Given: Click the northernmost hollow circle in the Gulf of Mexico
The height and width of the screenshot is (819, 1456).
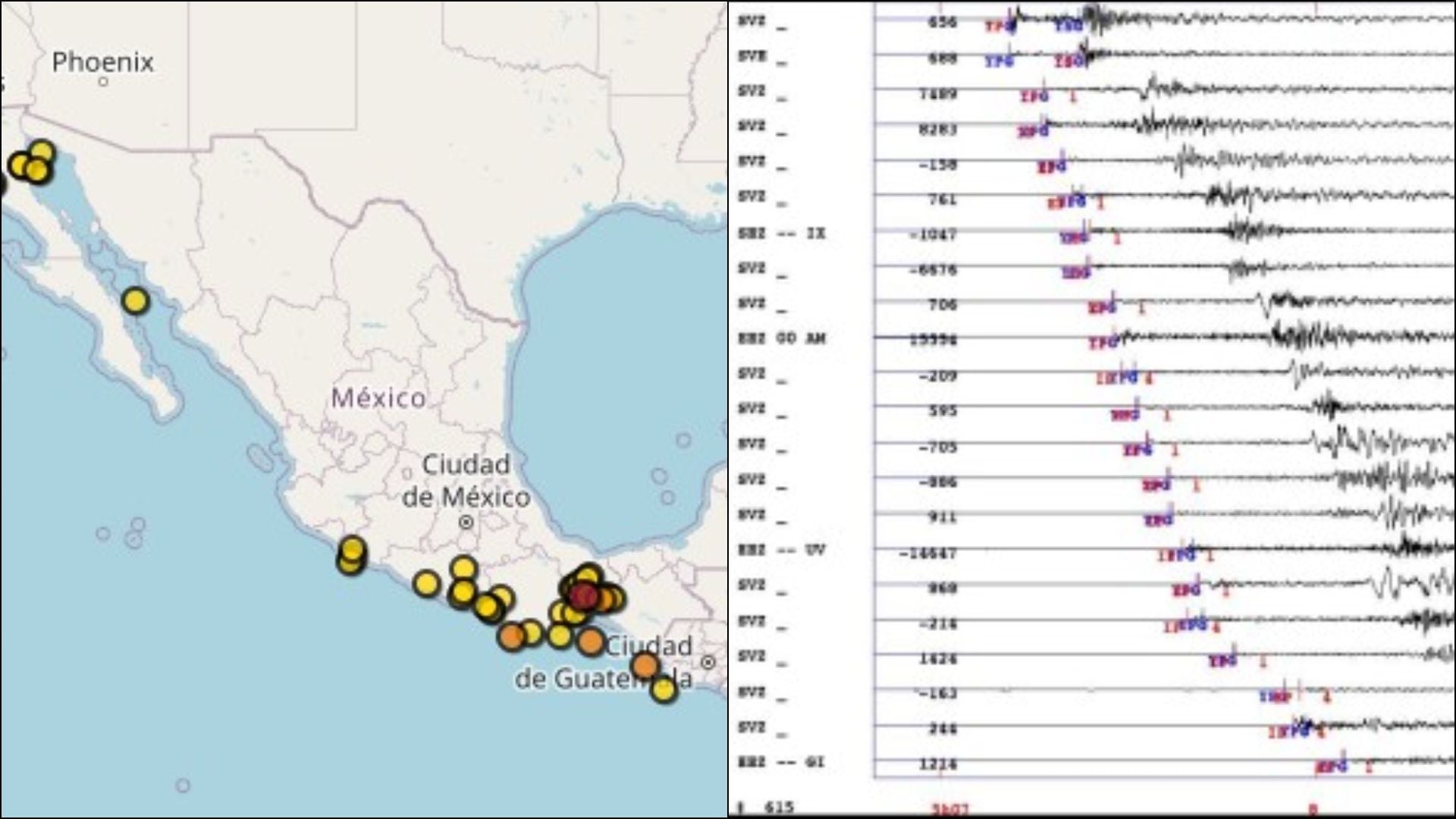Looking at the screenshot, I should [684, 440].
